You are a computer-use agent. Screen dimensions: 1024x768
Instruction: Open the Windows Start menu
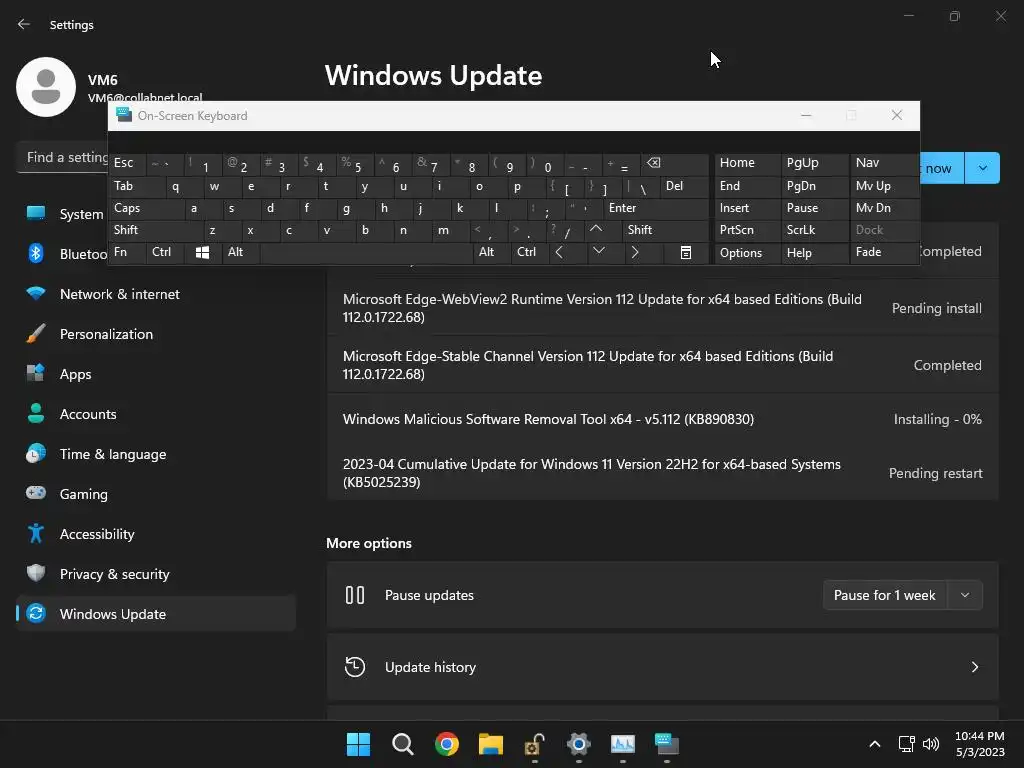358,744
